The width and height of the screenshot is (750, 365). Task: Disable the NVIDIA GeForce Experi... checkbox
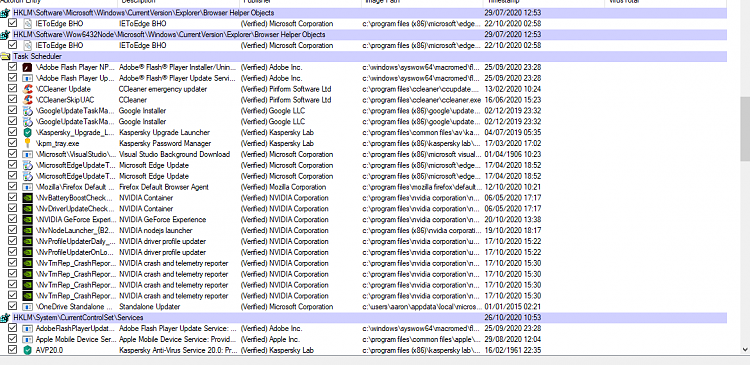13,220
